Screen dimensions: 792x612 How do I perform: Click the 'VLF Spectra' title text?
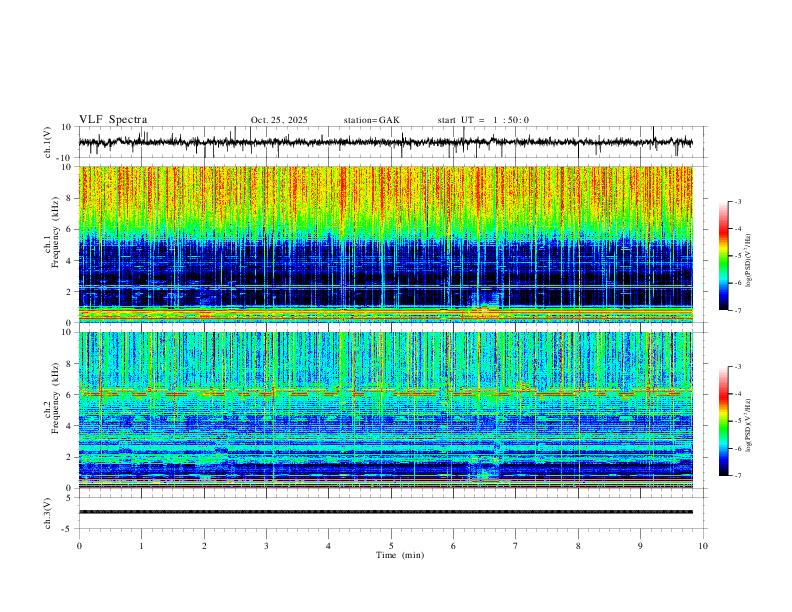click(113, 119)
